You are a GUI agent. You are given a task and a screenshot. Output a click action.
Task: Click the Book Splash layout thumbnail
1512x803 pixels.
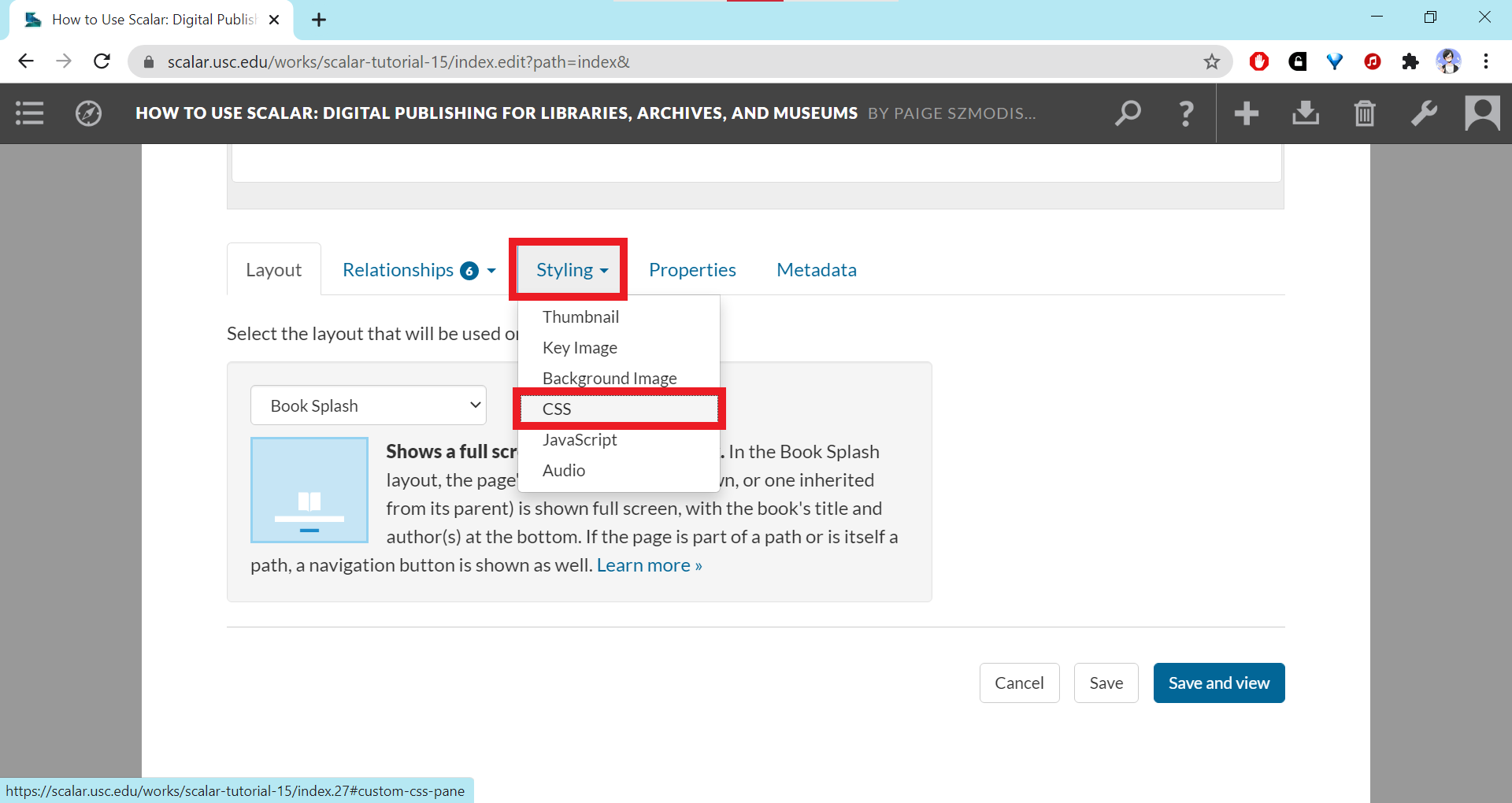coord(309,490)
